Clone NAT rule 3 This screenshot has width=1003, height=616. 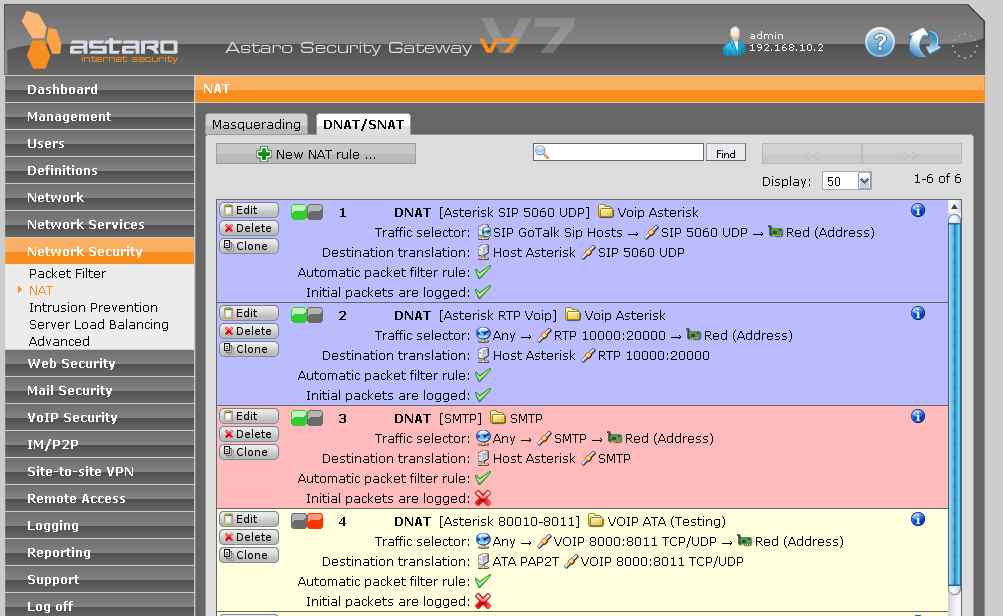coord(249,452)
